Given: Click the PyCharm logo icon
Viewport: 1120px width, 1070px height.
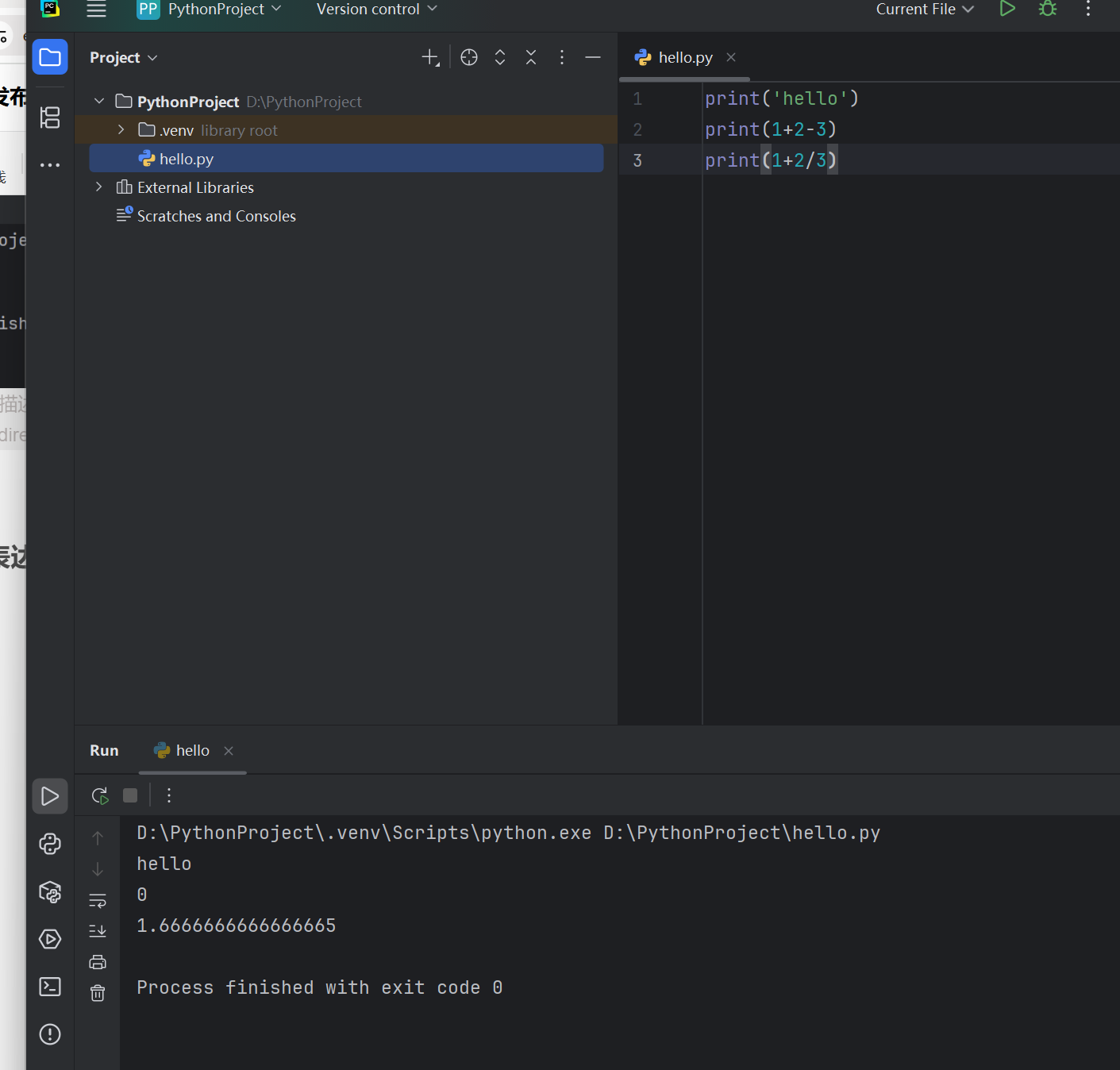Looking at the screenshot, I should point(50,8).
